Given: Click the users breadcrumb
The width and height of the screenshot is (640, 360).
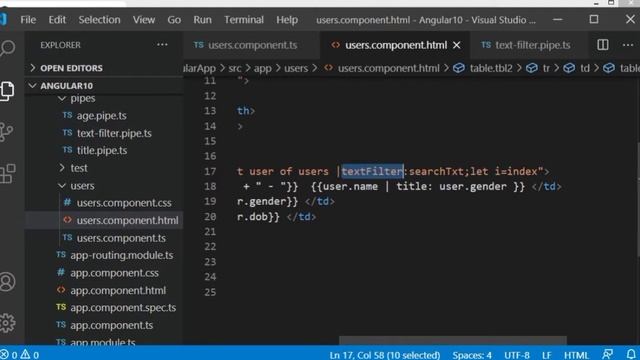Looking at the screenshot, I should pyautogui.click(x=296, y=68).
